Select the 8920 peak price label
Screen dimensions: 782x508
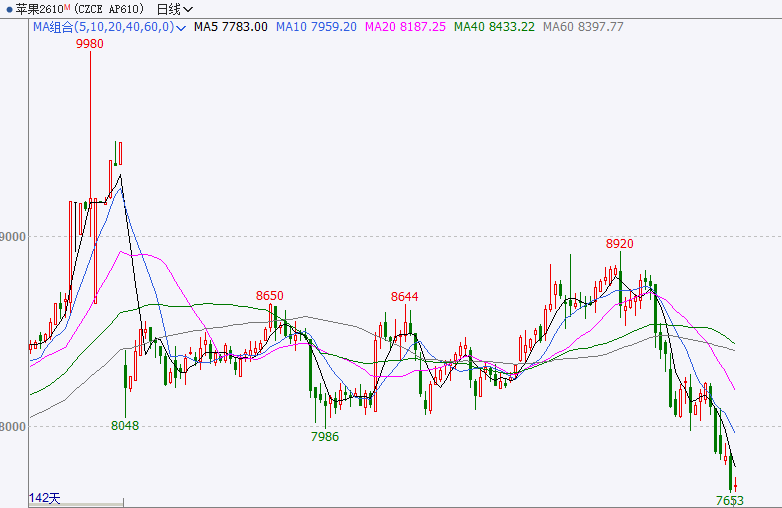click(620, 244)
